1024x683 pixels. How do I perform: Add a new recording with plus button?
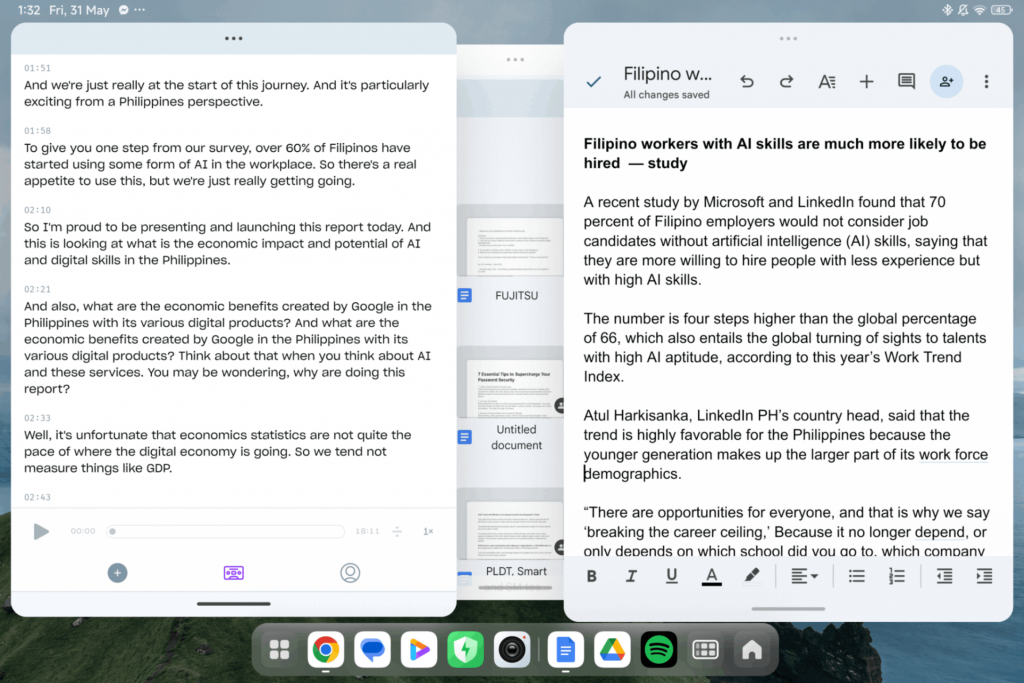(117, 573)
